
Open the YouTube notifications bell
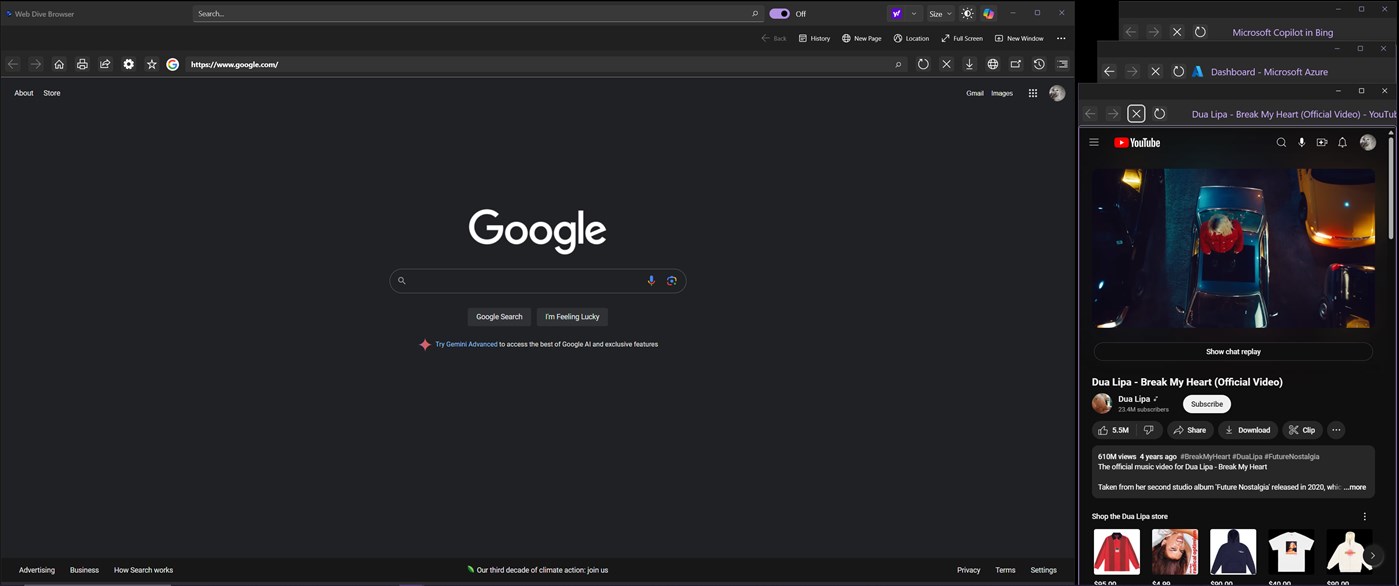tap(1342, 142)
